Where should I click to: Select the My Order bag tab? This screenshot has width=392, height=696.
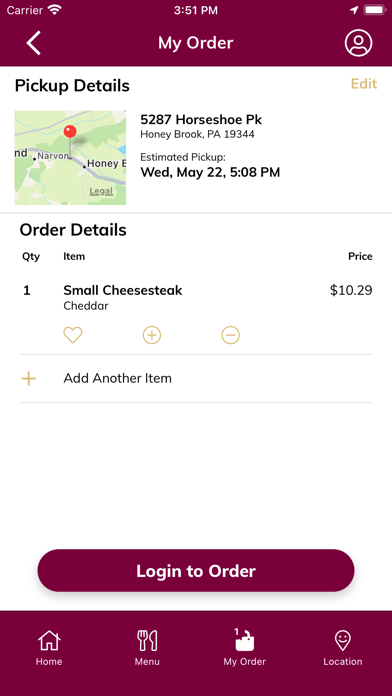(x=245, y=648)
